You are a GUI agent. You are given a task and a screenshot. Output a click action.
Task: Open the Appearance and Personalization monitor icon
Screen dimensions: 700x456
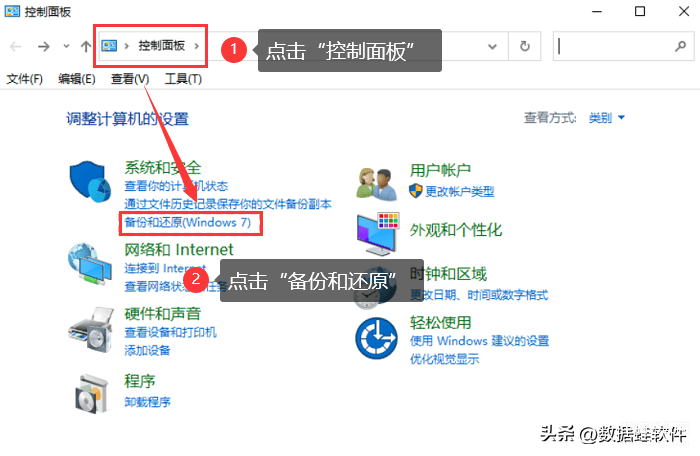[x=378, y=234]
